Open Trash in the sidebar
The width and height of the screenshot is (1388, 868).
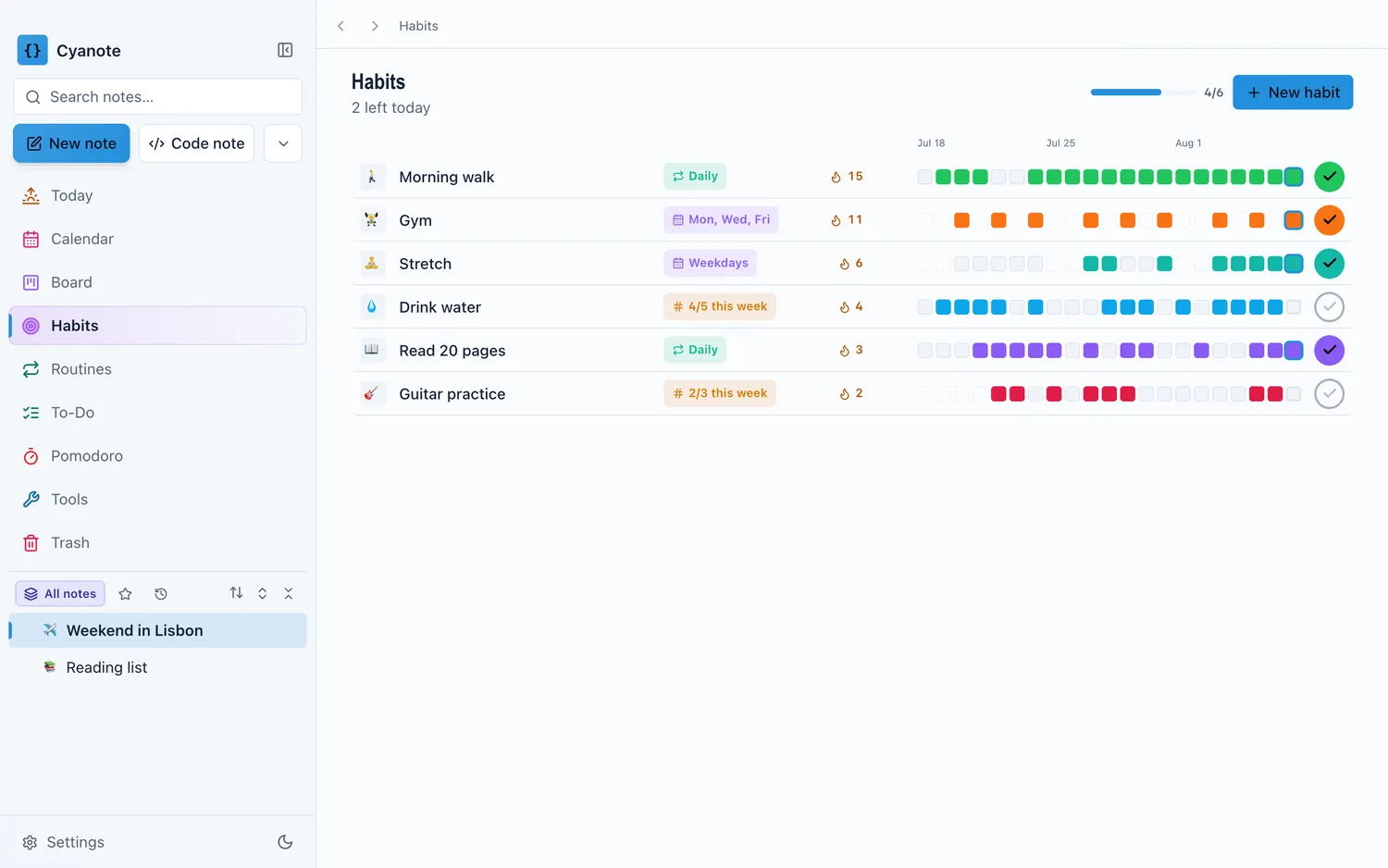(157, 543)
